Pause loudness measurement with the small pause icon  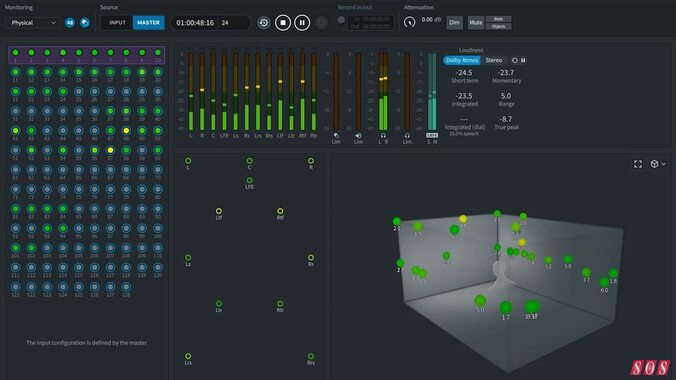pyautogui.click(x=523, y=60)
